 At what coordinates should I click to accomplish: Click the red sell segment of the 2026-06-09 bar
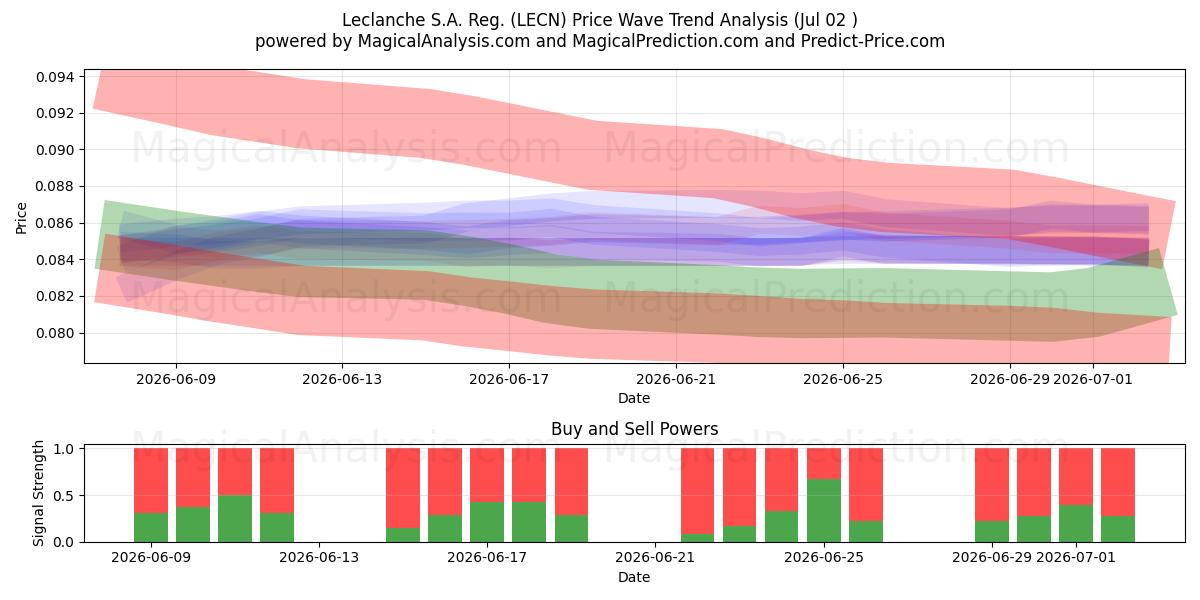151,481
